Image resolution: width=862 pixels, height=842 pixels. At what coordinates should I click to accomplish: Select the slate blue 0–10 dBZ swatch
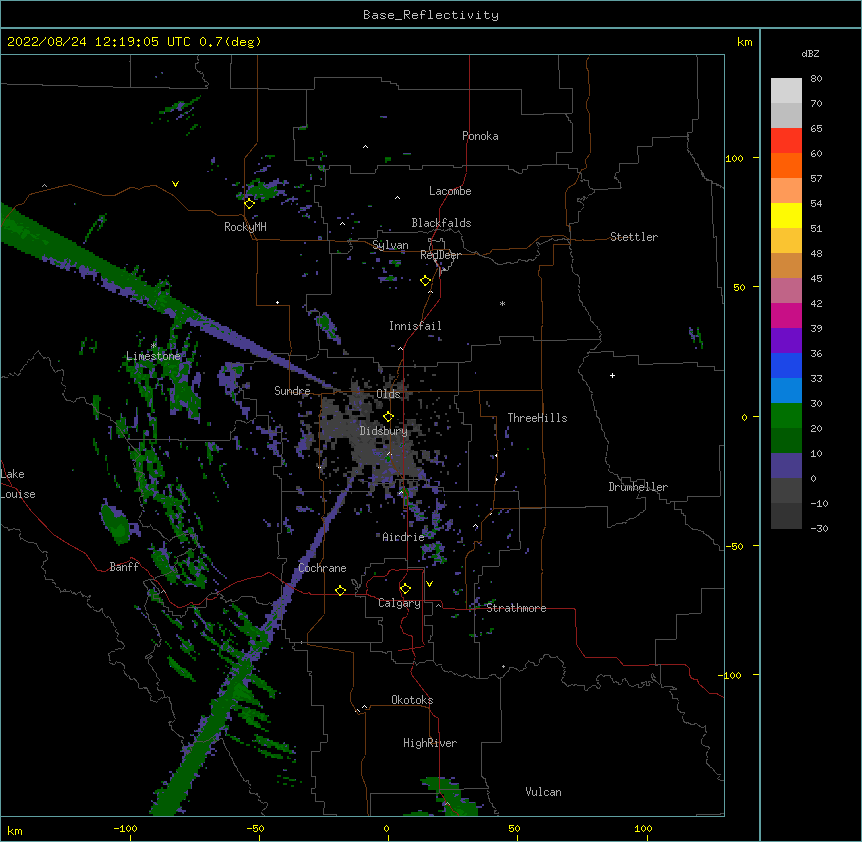(786, 466)
